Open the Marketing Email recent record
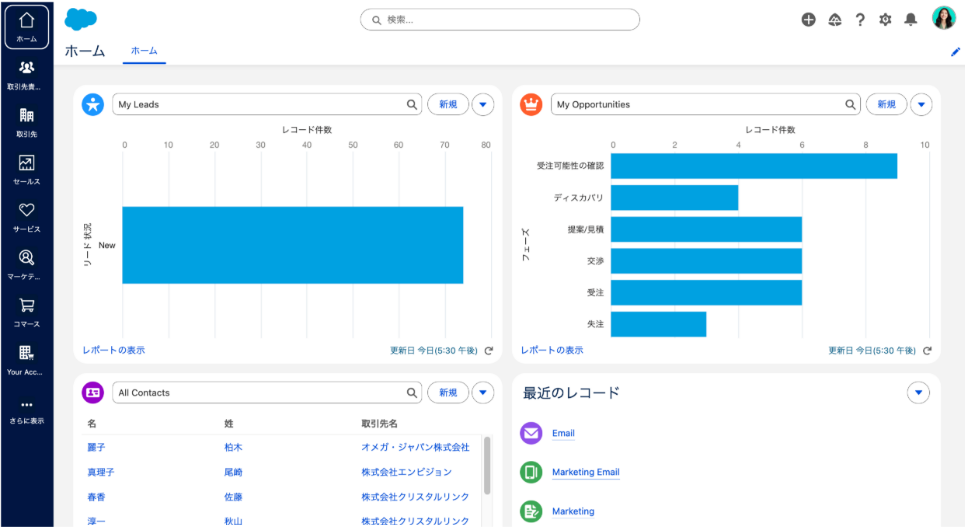965x527 pixels. (585, 472)
